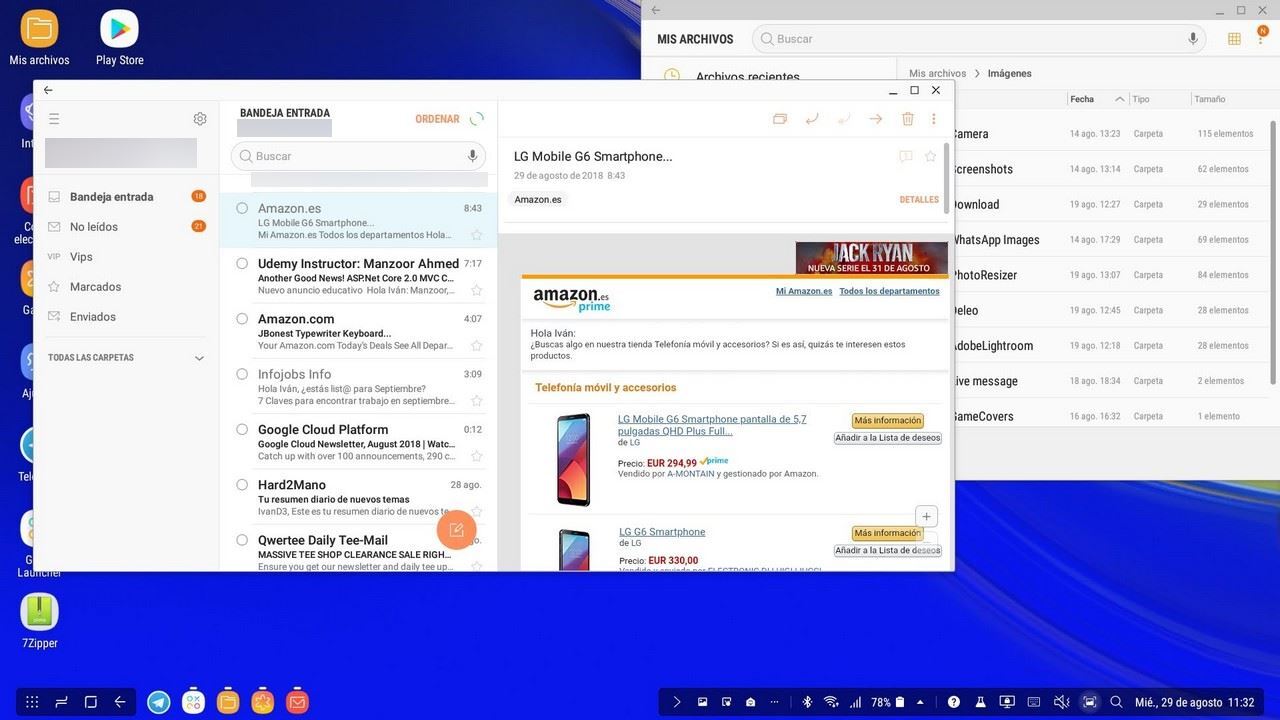The width and height of the screenshot is (1280, 720).
Task: Click ORDENAR to sort the inbox
Action: click(437, 119)
